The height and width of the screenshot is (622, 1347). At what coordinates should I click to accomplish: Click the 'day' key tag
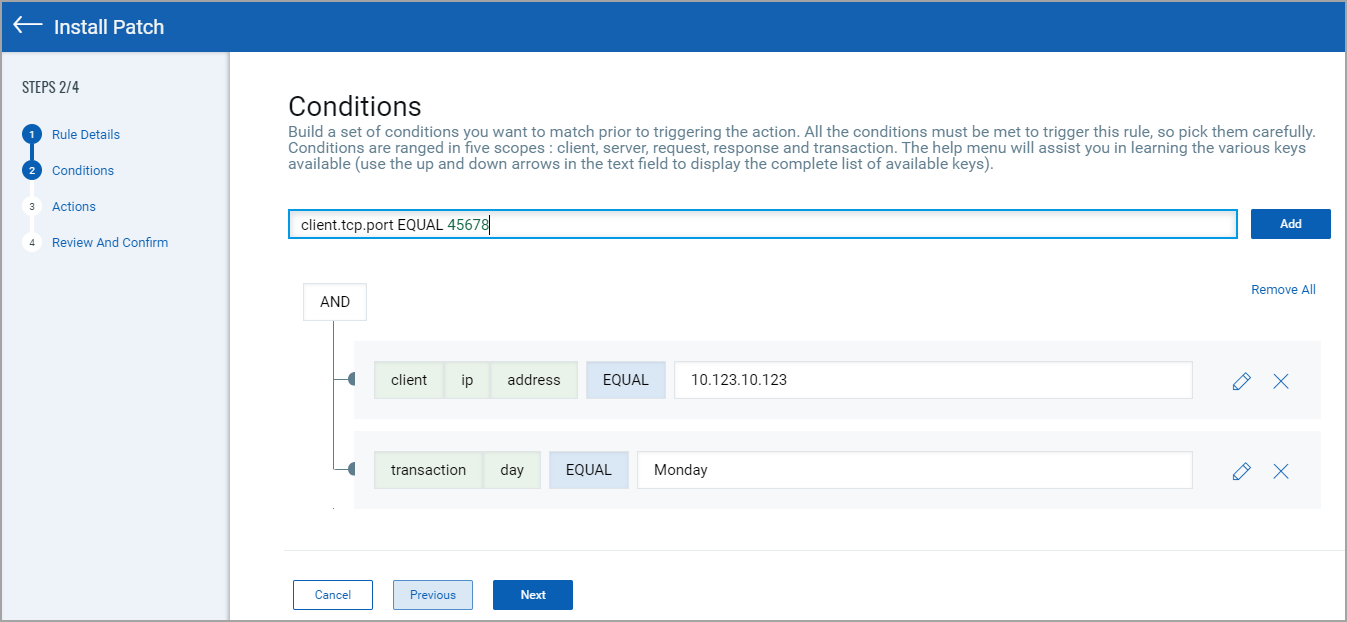(x=512, y=470)
